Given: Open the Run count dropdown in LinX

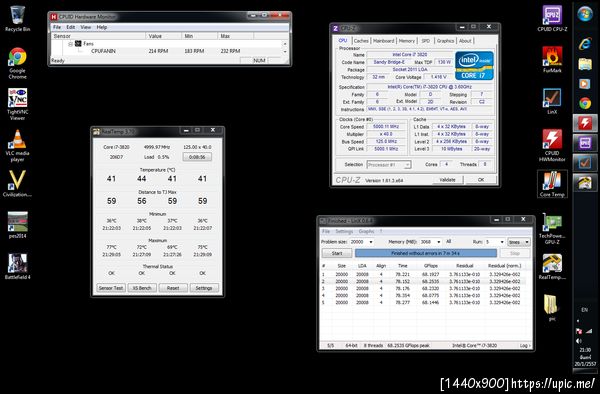Looking at the screenshot, I should point(502,242).
